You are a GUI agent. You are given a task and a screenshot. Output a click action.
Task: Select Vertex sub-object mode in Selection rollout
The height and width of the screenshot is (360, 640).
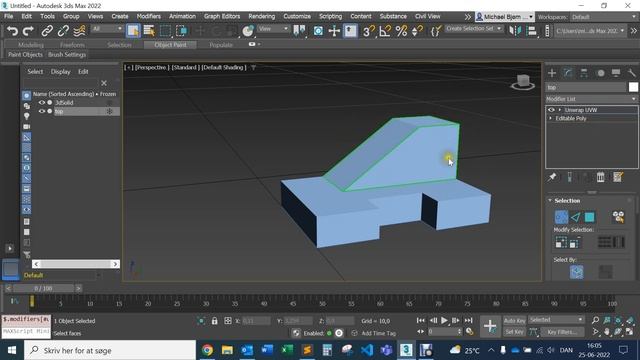point(561,217)
